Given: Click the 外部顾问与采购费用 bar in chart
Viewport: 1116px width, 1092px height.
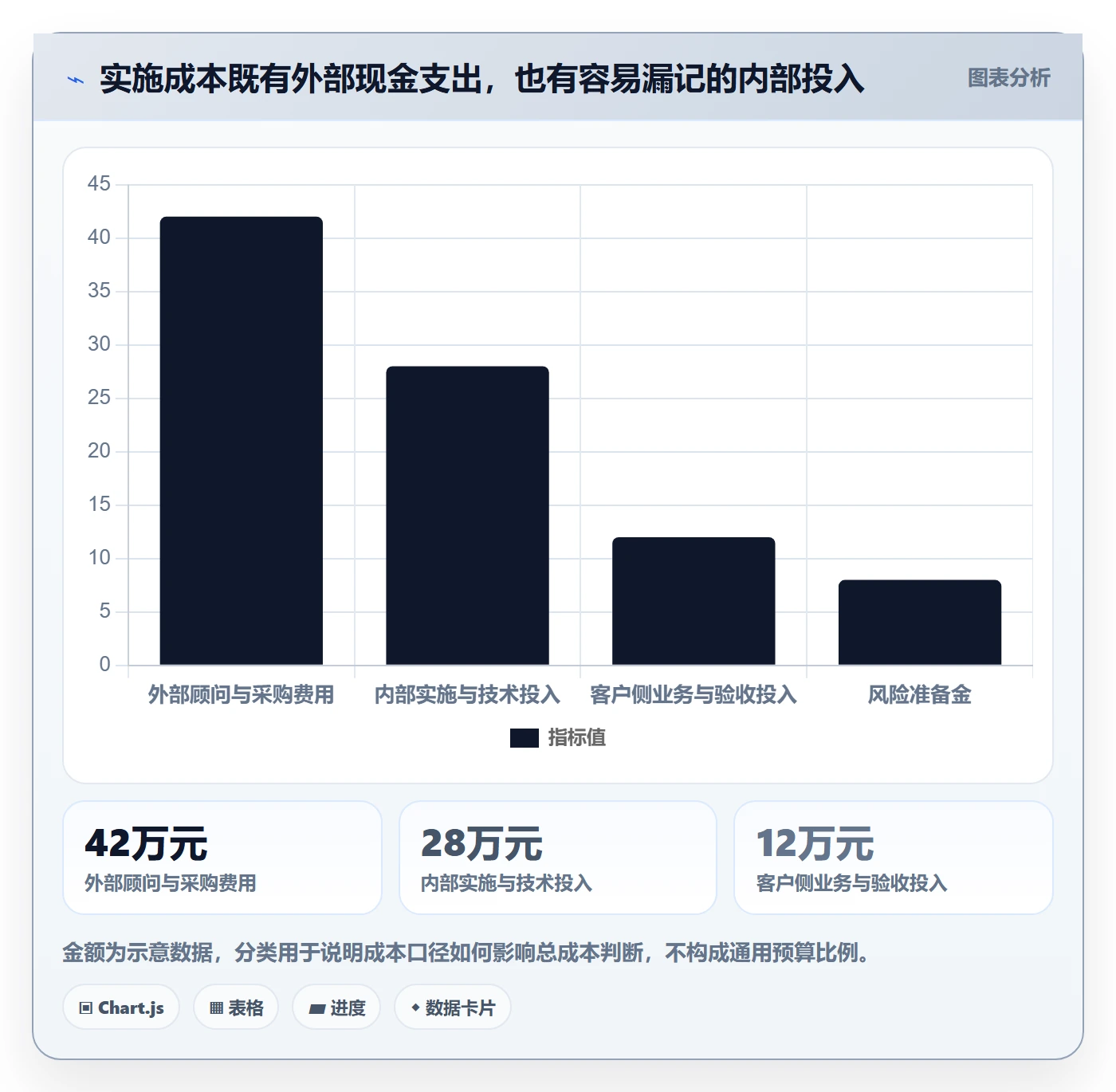Looking at the screenshot, I should click(x=242, y=441).
